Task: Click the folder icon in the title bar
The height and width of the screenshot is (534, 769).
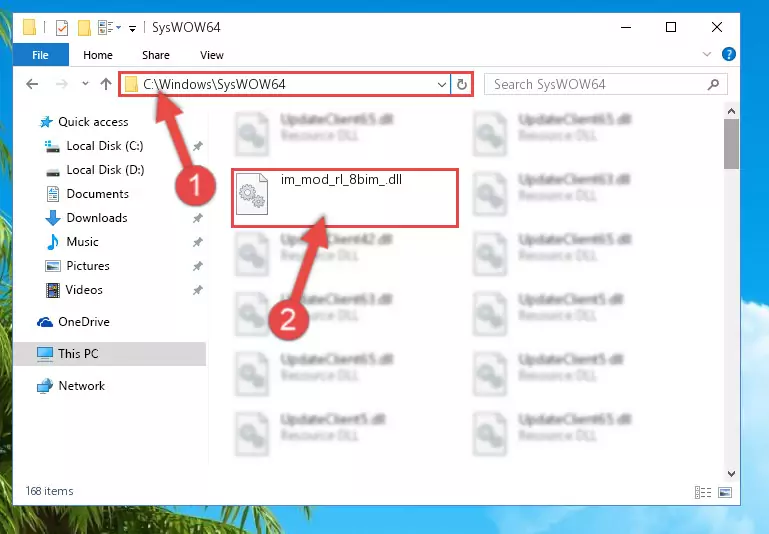Action: (29, 27)
